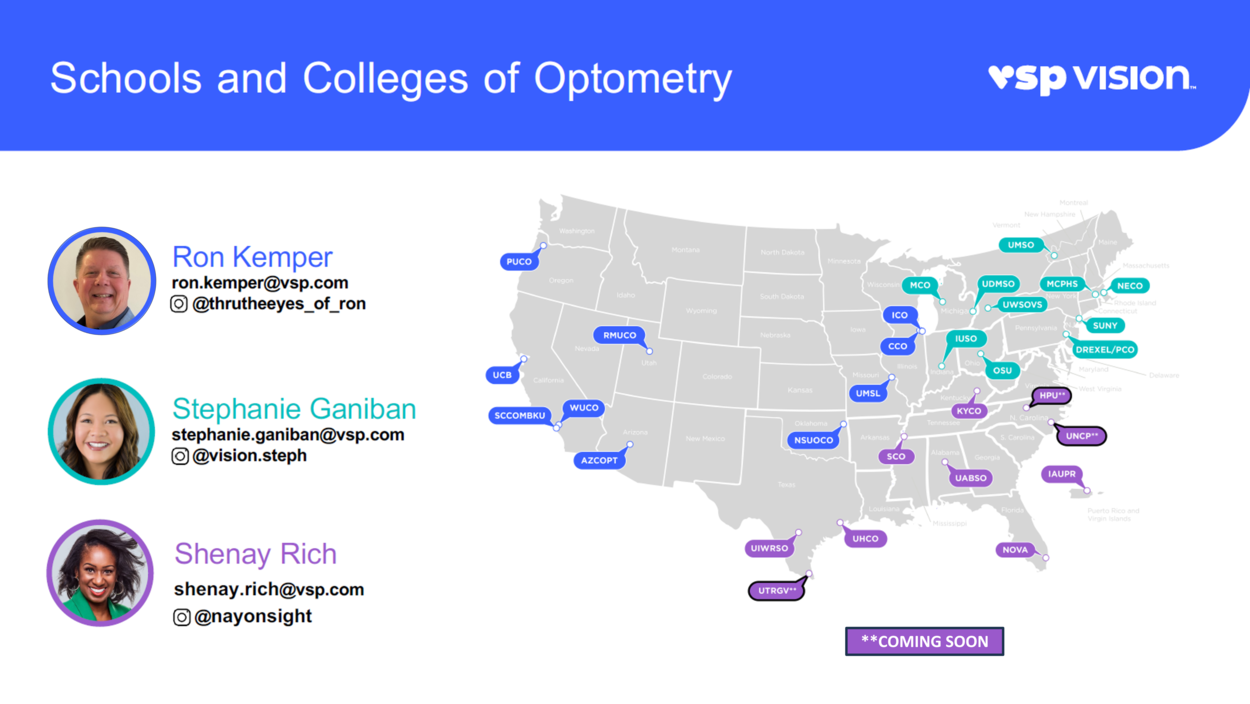This screenshot has width=1250, height=704.
Task: Select the PUCO map marker
Action: 519,262
